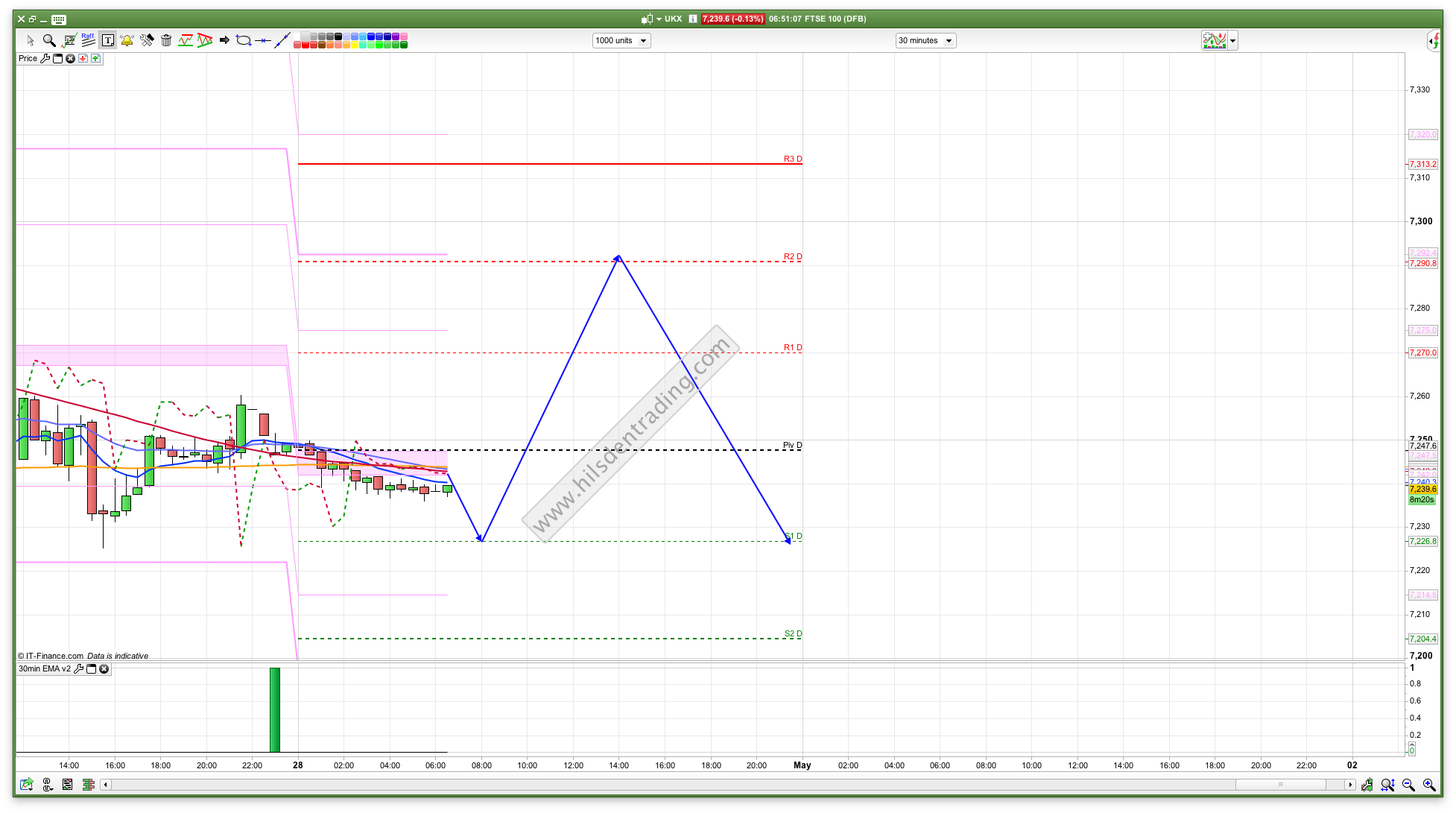Move Price panel down with red arrow
The image size is (1456, 813).
pyautogui.click(x=83, y=58)
